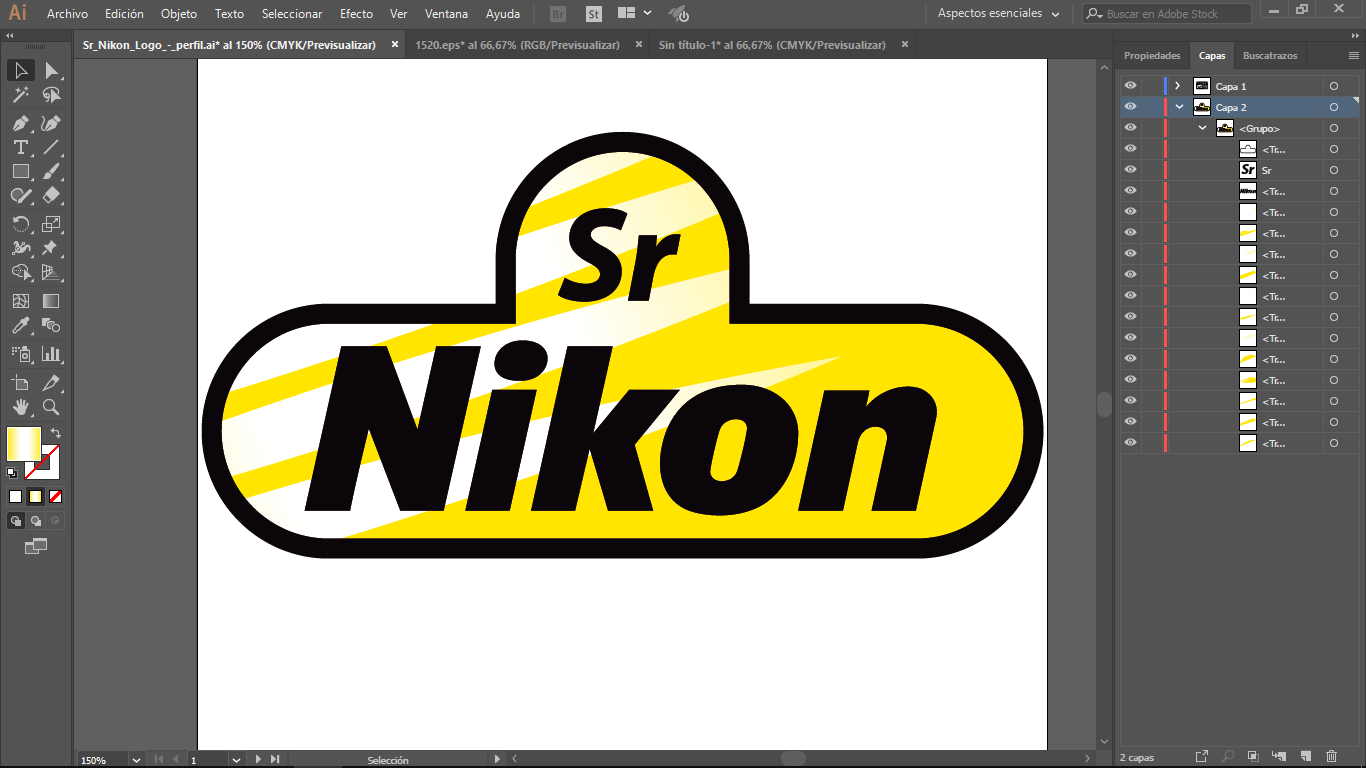The width and height of the screenshot is (1366, 768).
Task: Select the Direct Selection (white arrow) tool
Action: 52,70
